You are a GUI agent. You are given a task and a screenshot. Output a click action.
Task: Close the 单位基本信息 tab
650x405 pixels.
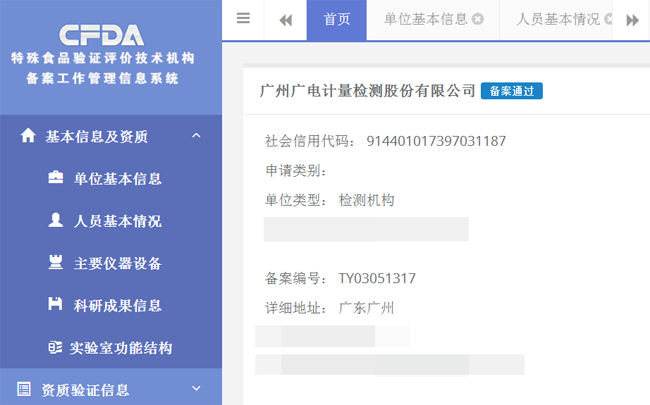478,19
